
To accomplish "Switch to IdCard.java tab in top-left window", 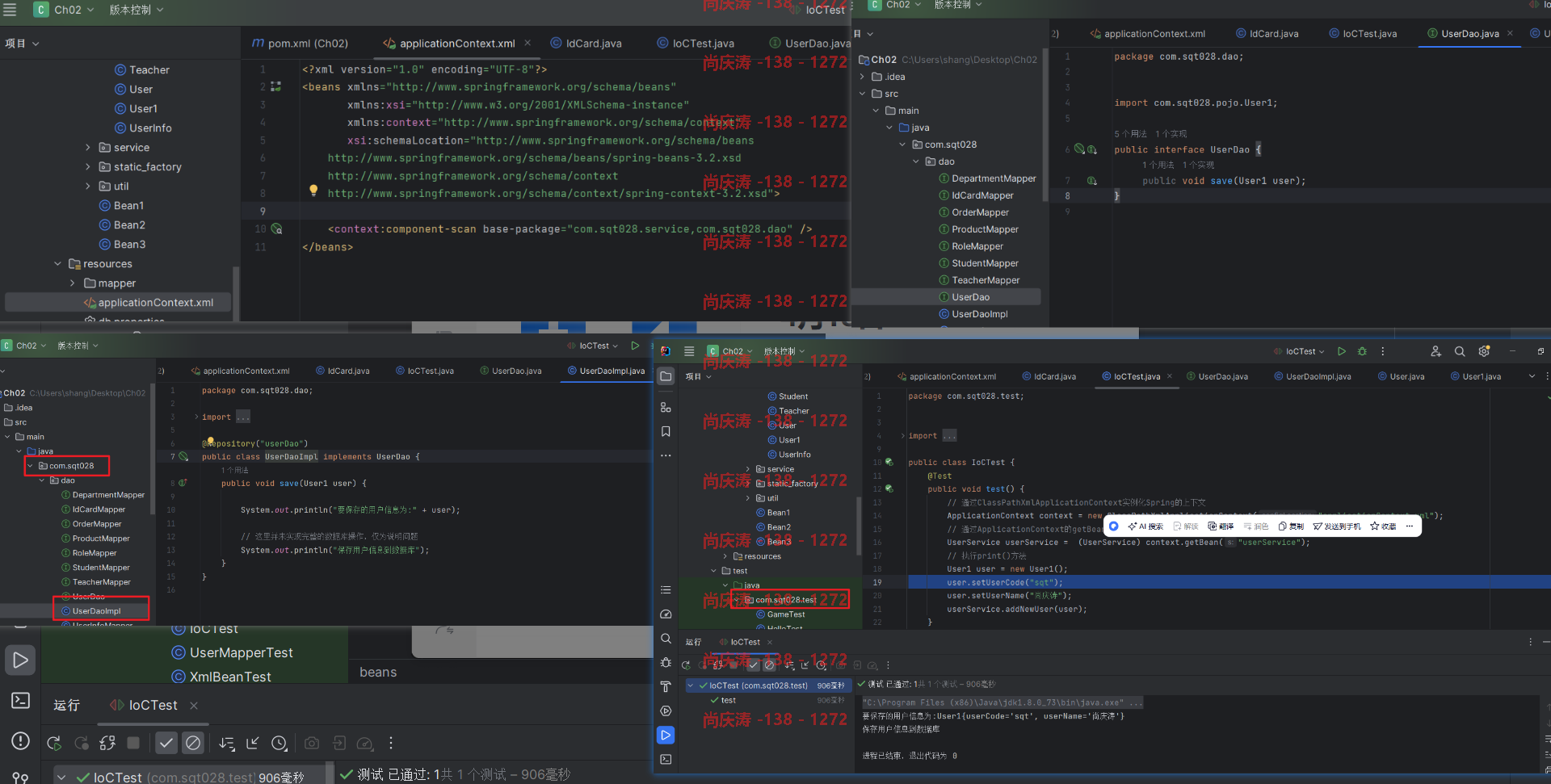I will [586, 44].
